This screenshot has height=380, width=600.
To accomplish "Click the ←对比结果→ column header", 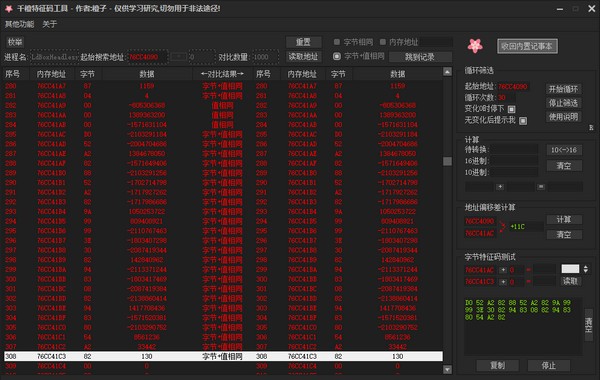I will (222, 74).
